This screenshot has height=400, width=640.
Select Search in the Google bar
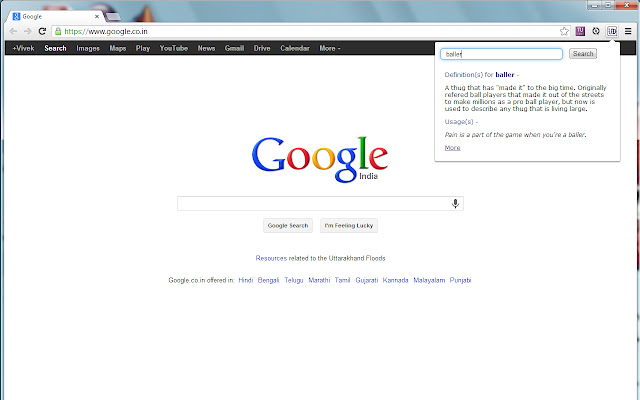(55, 48)
